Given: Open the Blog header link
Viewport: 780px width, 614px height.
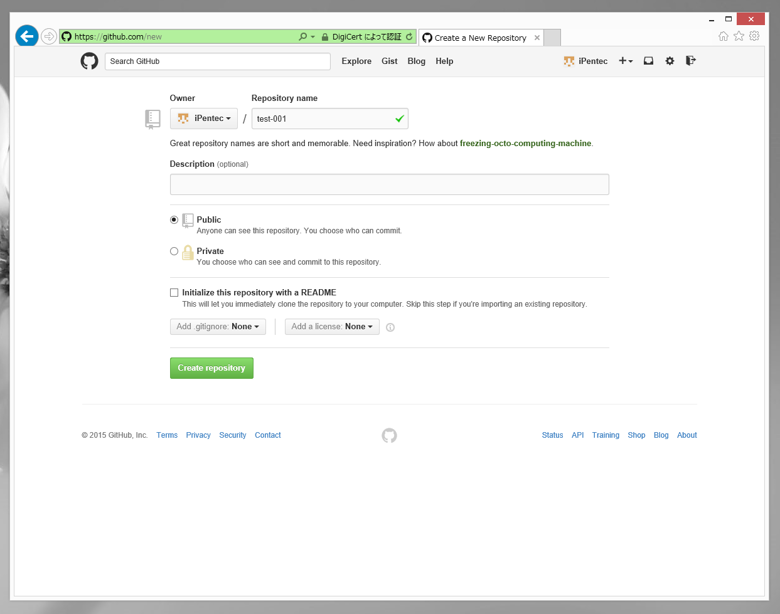Looking at the screenshot, I should (416, 61).
